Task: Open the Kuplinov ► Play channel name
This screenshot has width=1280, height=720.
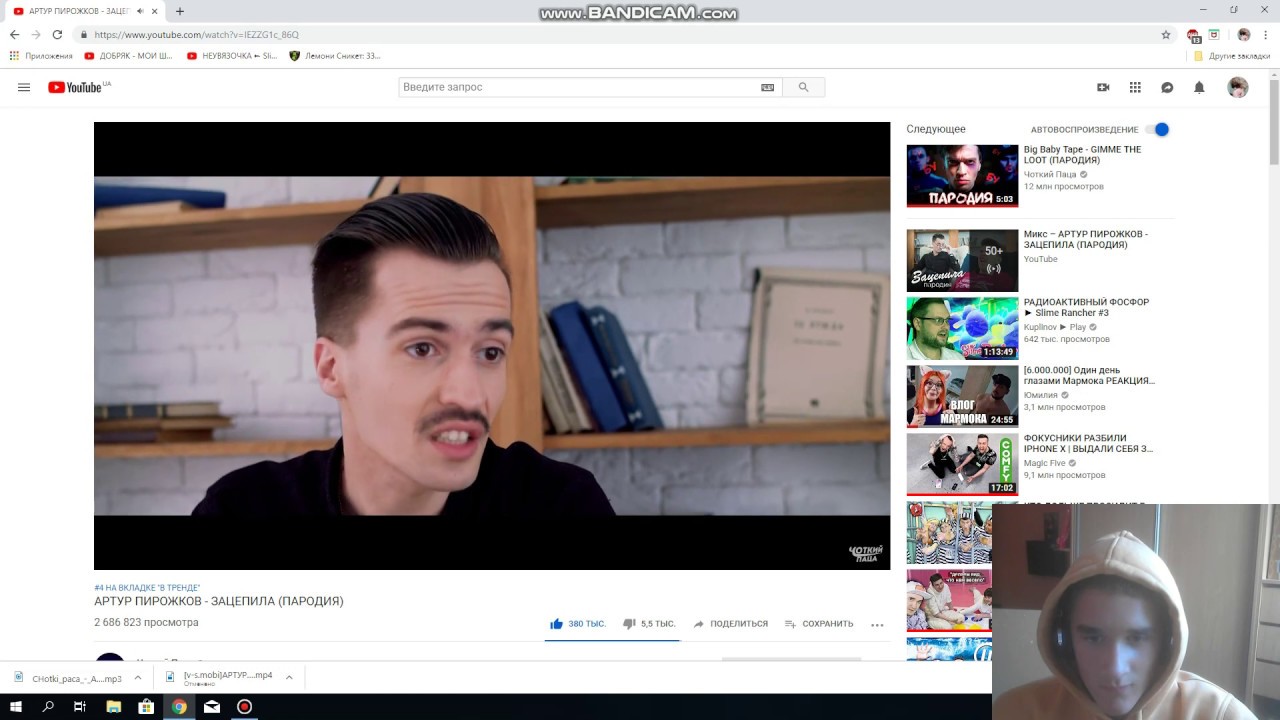Action: pyautogui.click(x=1054, y=327)
